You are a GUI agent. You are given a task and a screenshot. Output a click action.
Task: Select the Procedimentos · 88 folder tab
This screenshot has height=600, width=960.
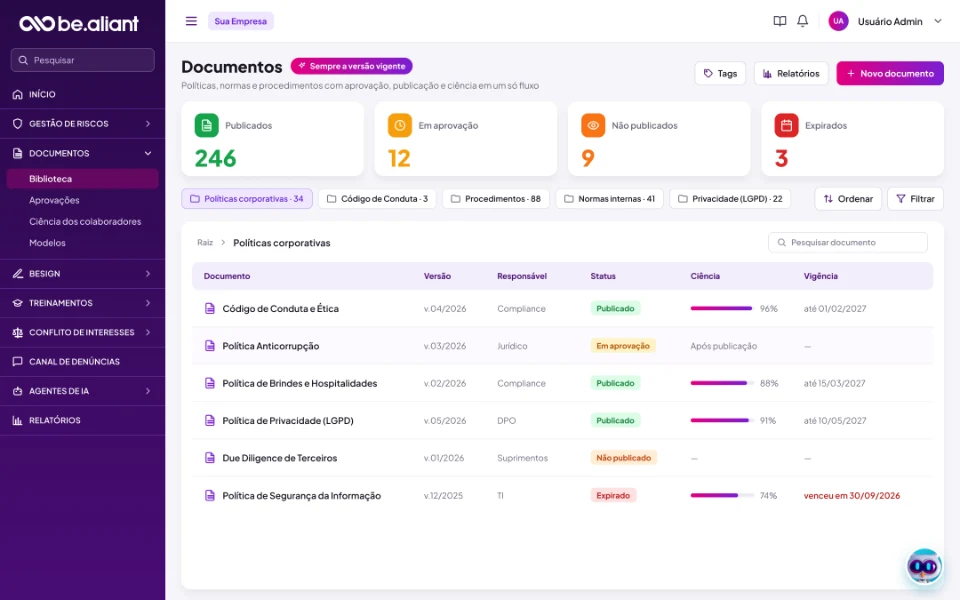tap(495, 198)
